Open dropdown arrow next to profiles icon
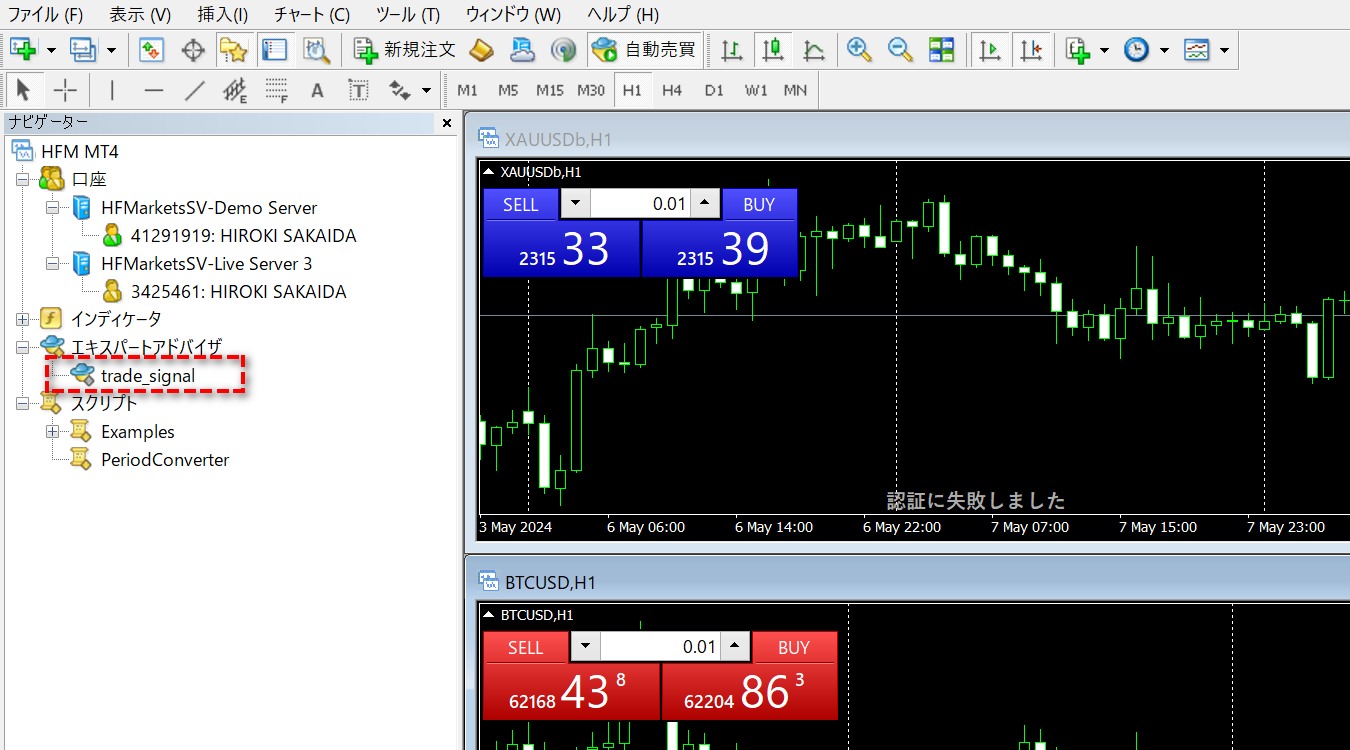 point(111,49)
